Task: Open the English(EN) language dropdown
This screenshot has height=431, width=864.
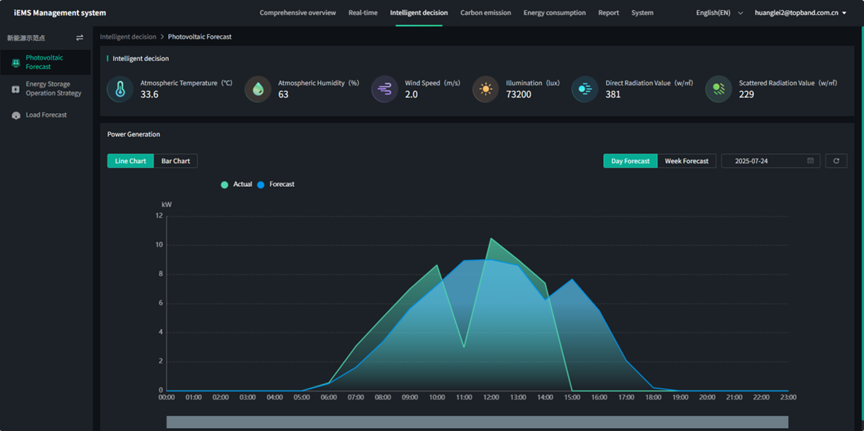Action: coord(719,13)
